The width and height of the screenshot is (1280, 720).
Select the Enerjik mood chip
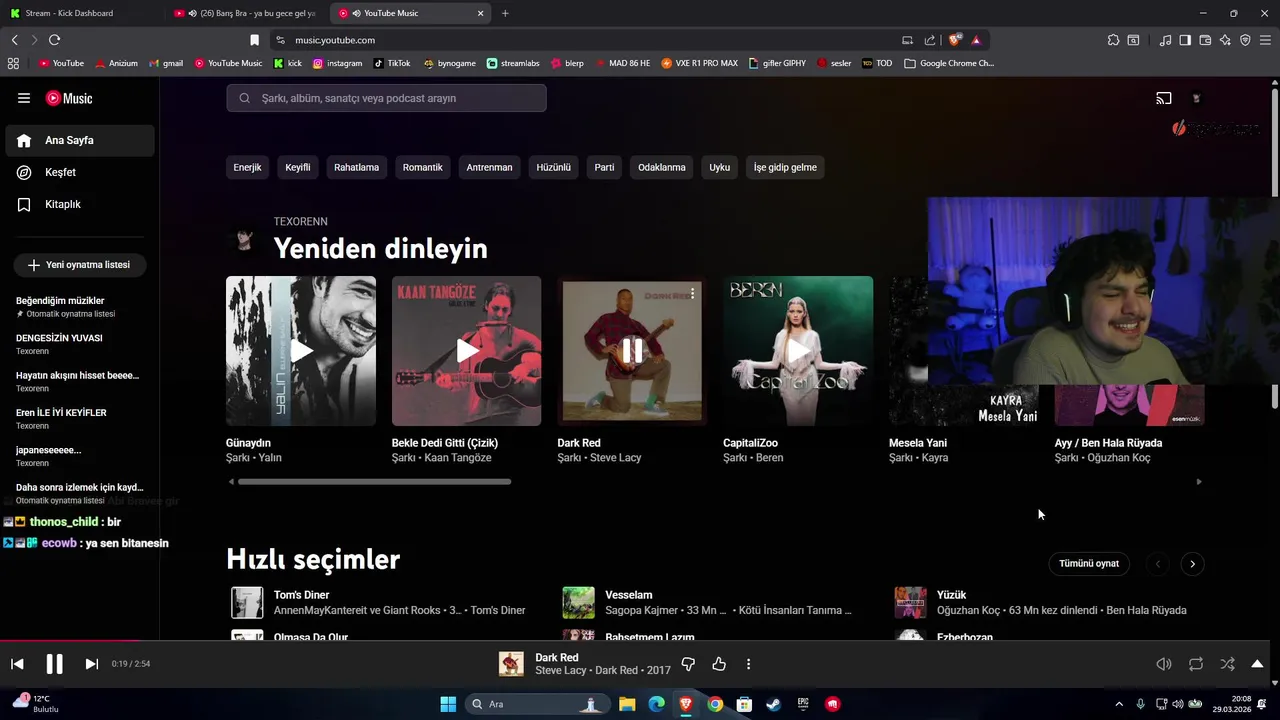tap(247, 167)
